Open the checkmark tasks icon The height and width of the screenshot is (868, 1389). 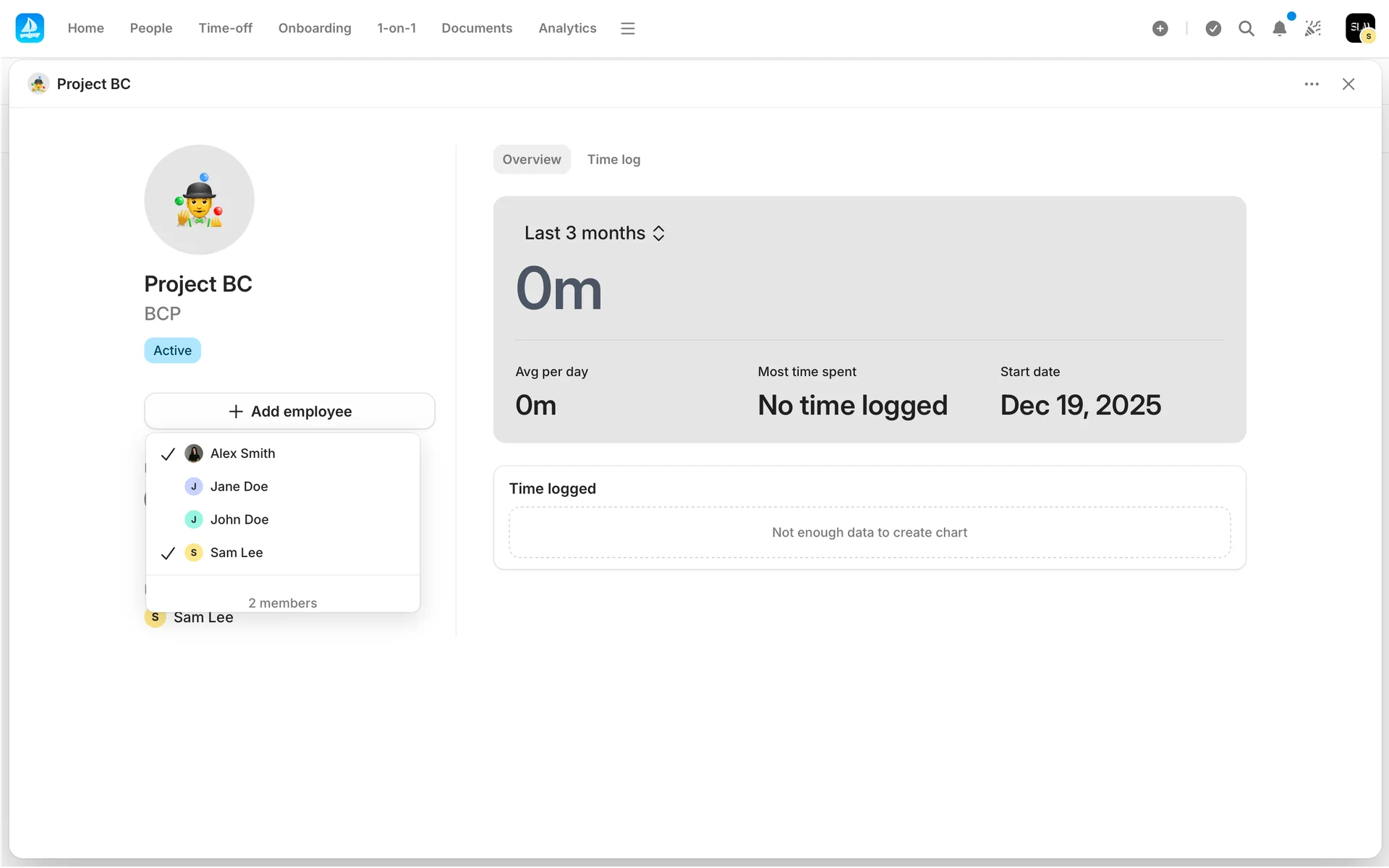pyautogui.click(x=1213, y=28)
